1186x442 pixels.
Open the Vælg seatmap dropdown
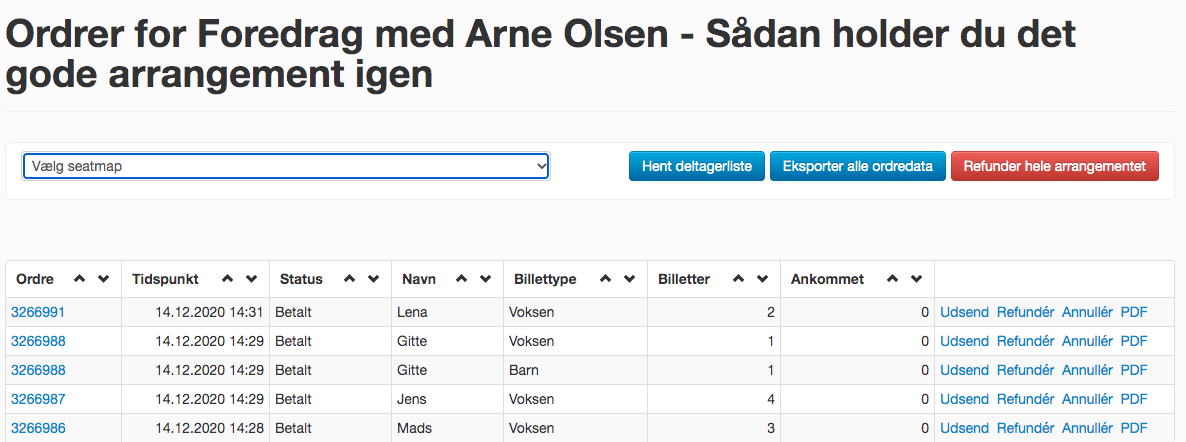click(286, 167)
